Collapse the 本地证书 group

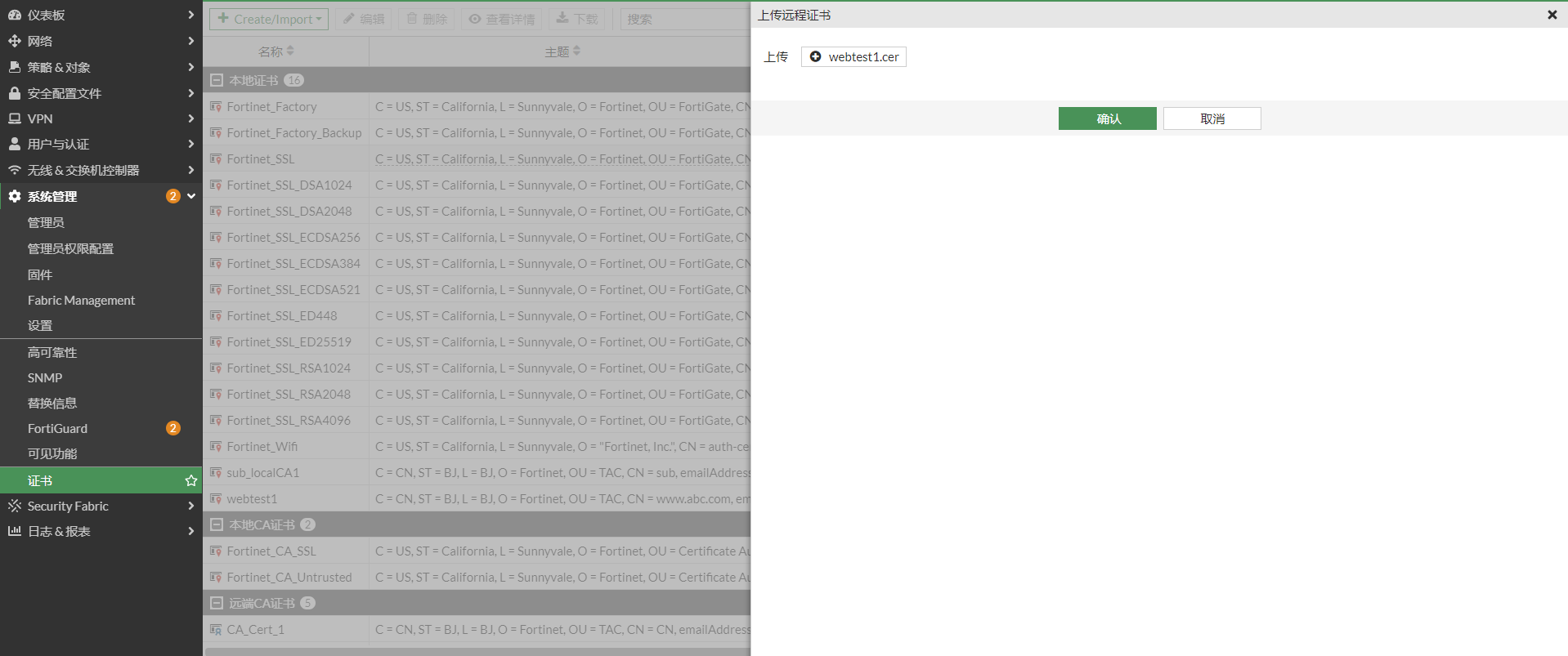217,80
